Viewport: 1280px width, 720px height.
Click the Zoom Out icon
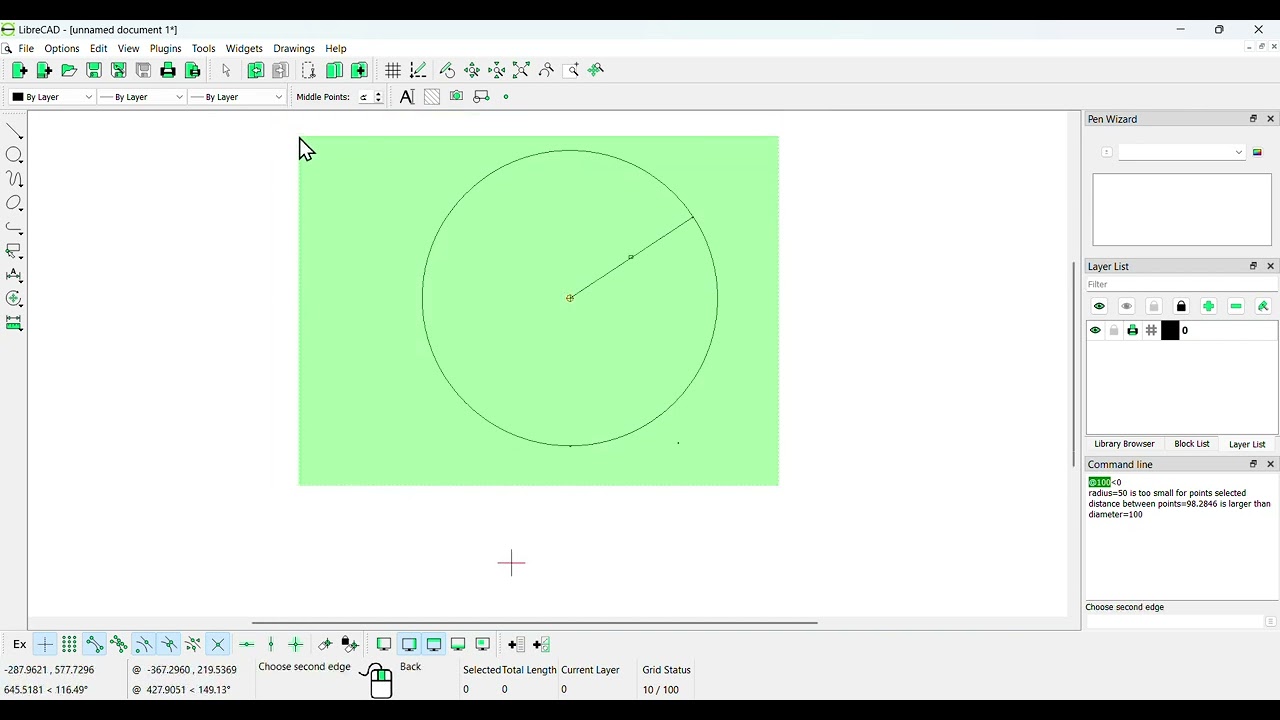[497, 70]
